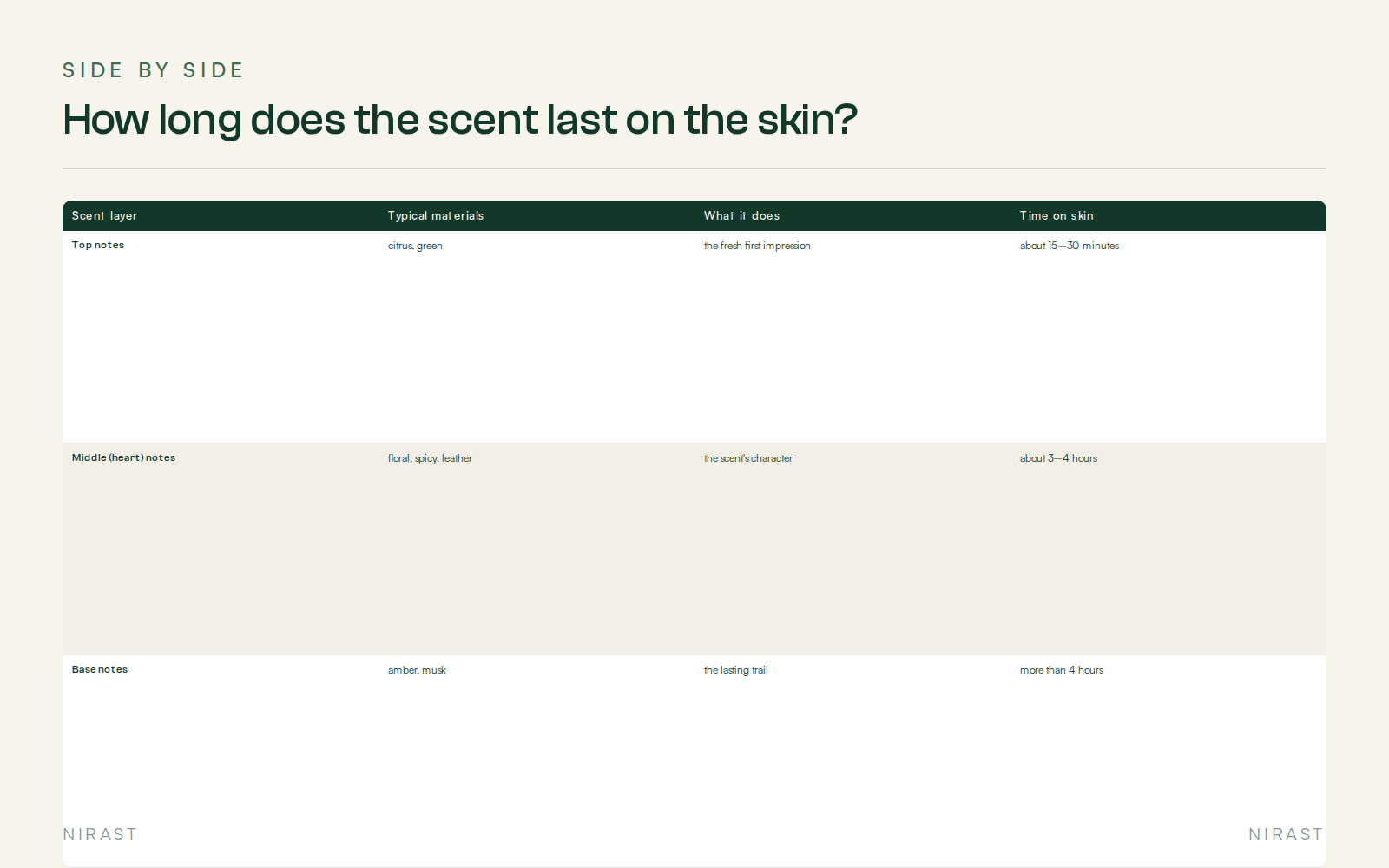1389x868 pixels.
Task: Select the 'citrus, green' cell
Action: pyautogui.click(x=415, y=246)
